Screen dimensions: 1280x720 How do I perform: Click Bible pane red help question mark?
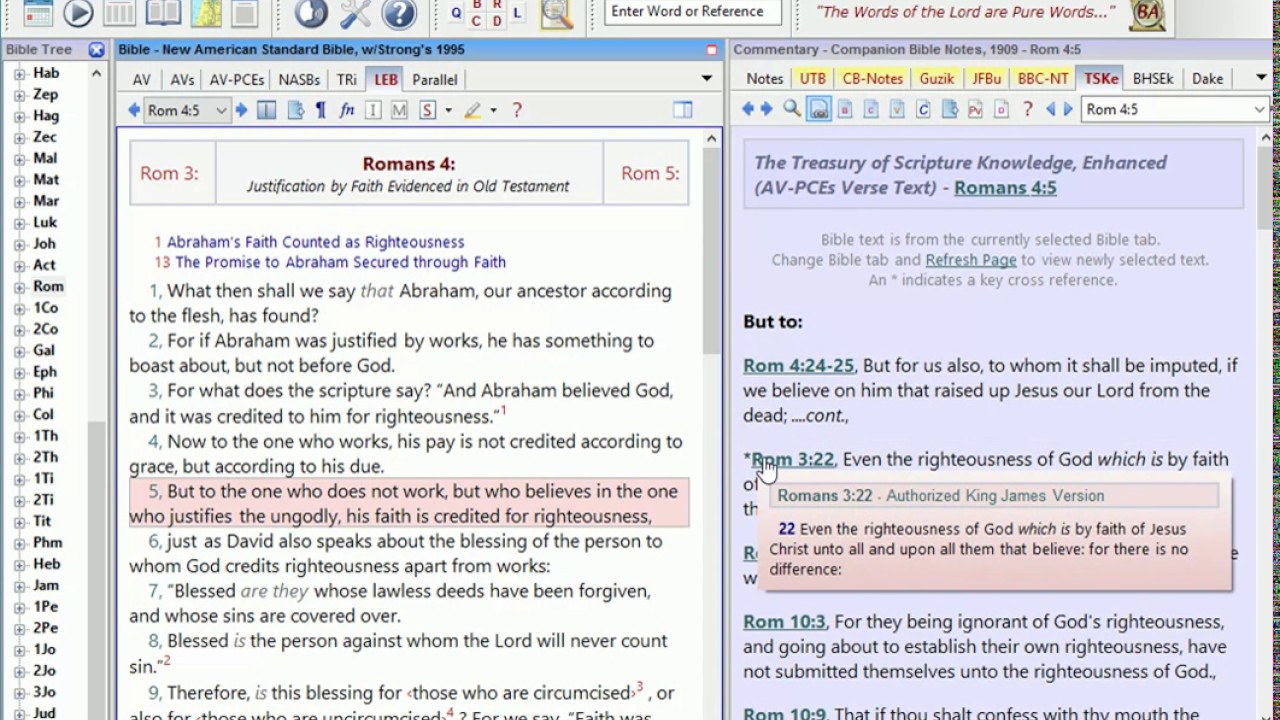click(x=517, y=110)
